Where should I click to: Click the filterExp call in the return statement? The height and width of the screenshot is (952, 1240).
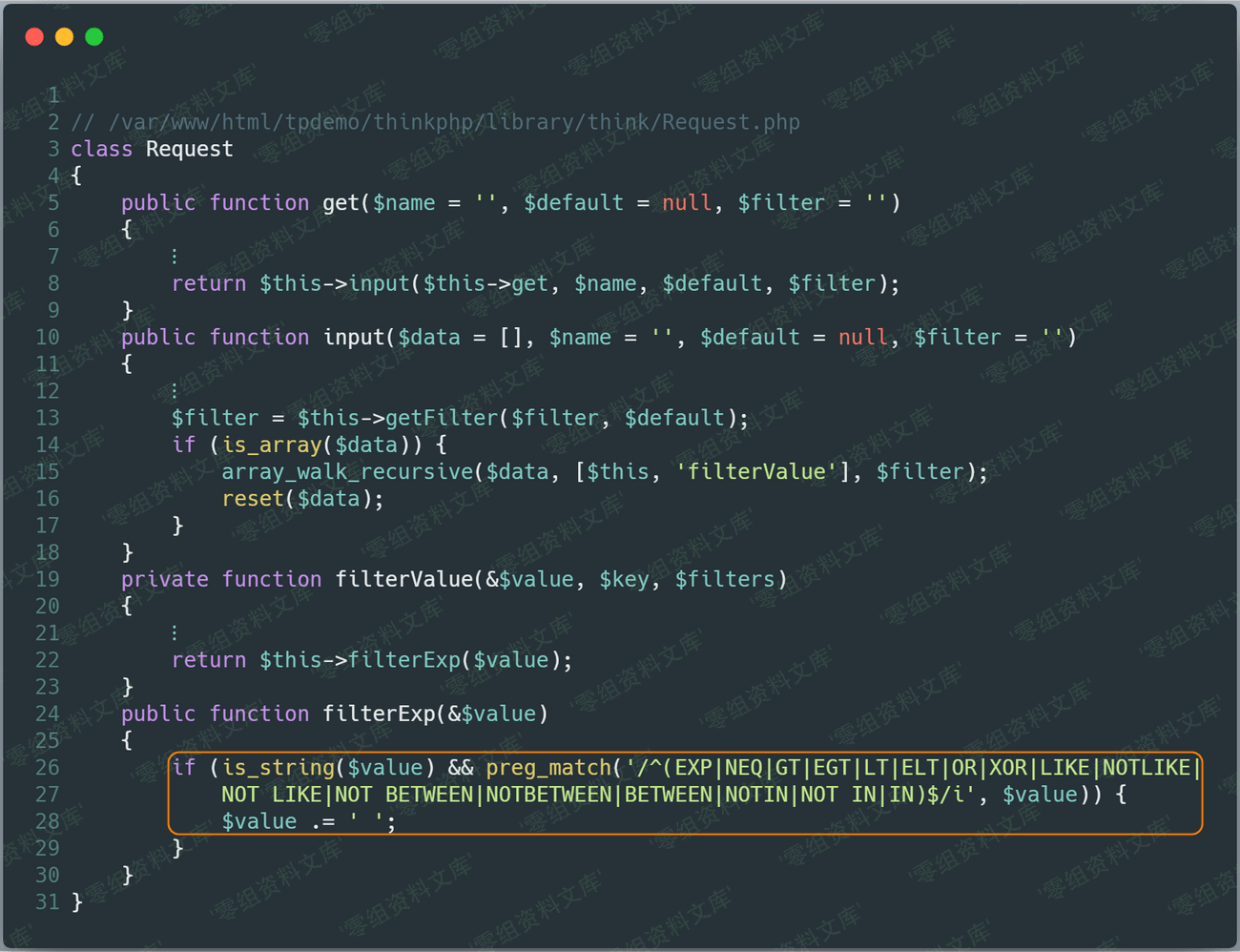(404, 660)
